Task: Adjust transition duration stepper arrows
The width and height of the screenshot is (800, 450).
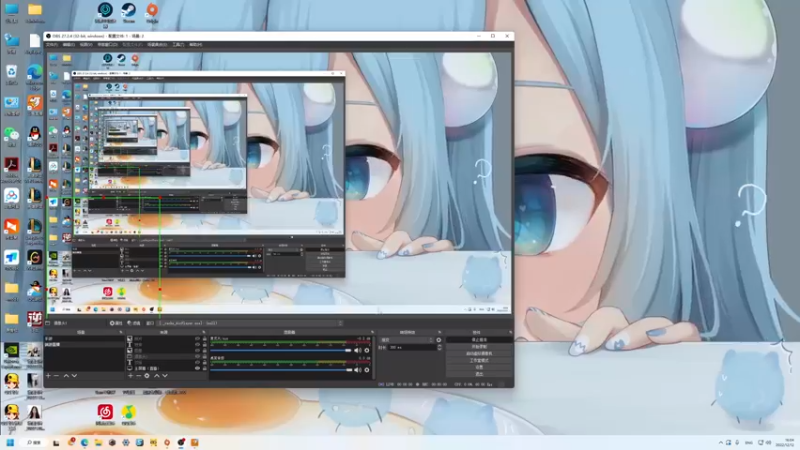Action: 439,347
